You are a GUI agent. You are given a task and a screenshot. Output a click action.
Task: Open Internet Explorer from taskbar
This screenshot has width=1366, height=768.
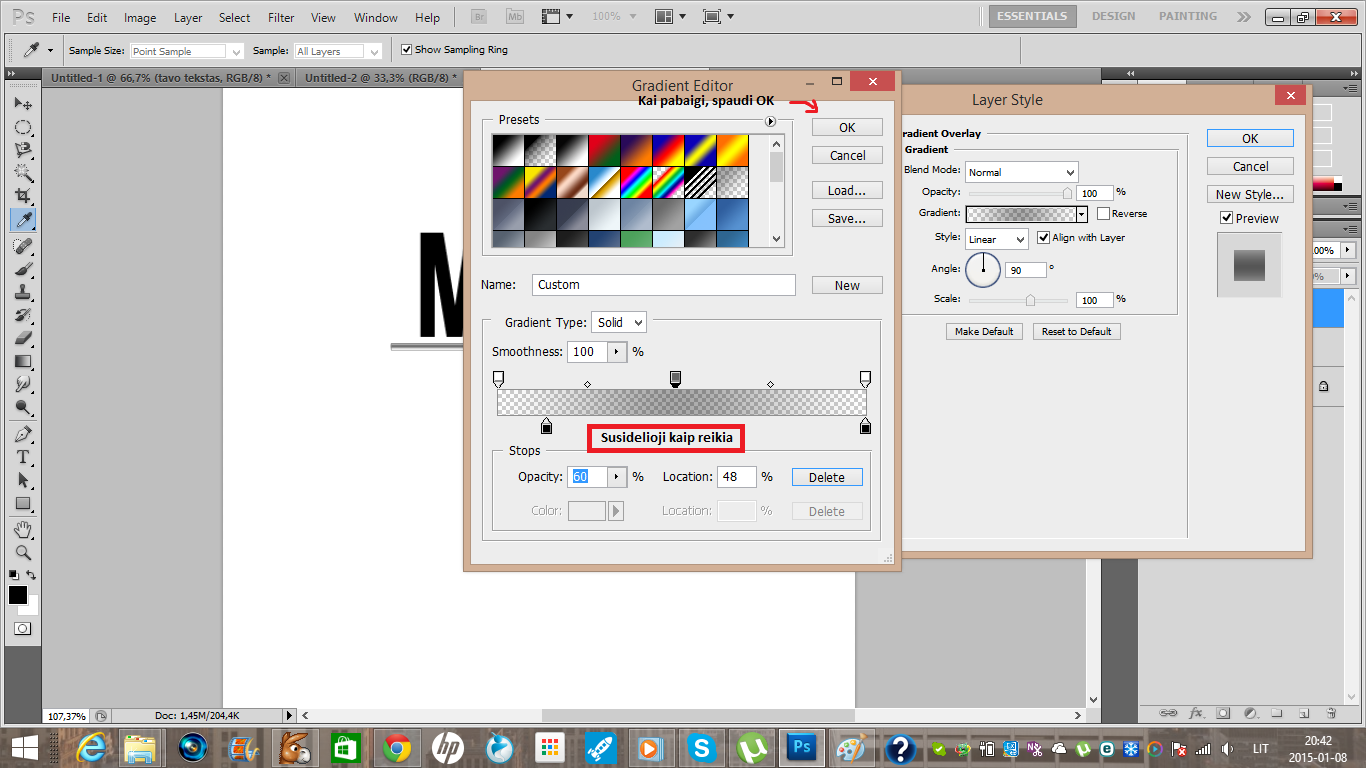pos(91,747)
